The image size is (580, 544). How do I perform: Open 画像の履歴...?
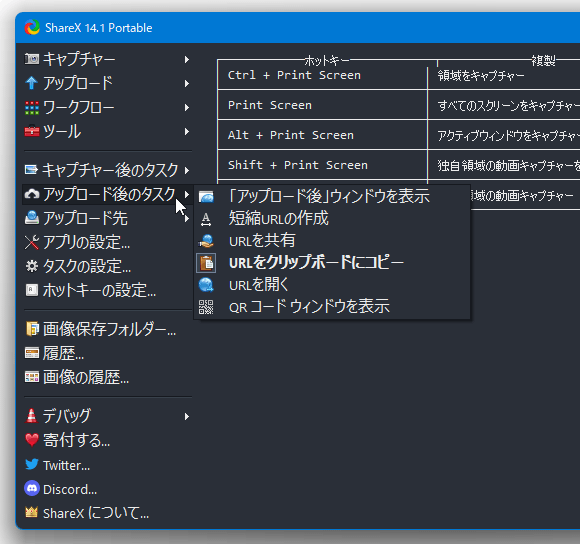(107, 377)
